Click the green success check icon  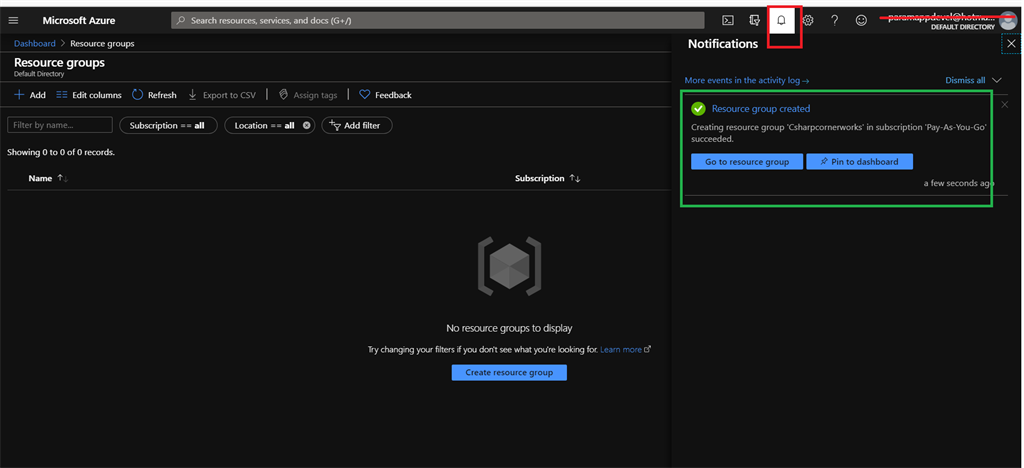point(698,108)
